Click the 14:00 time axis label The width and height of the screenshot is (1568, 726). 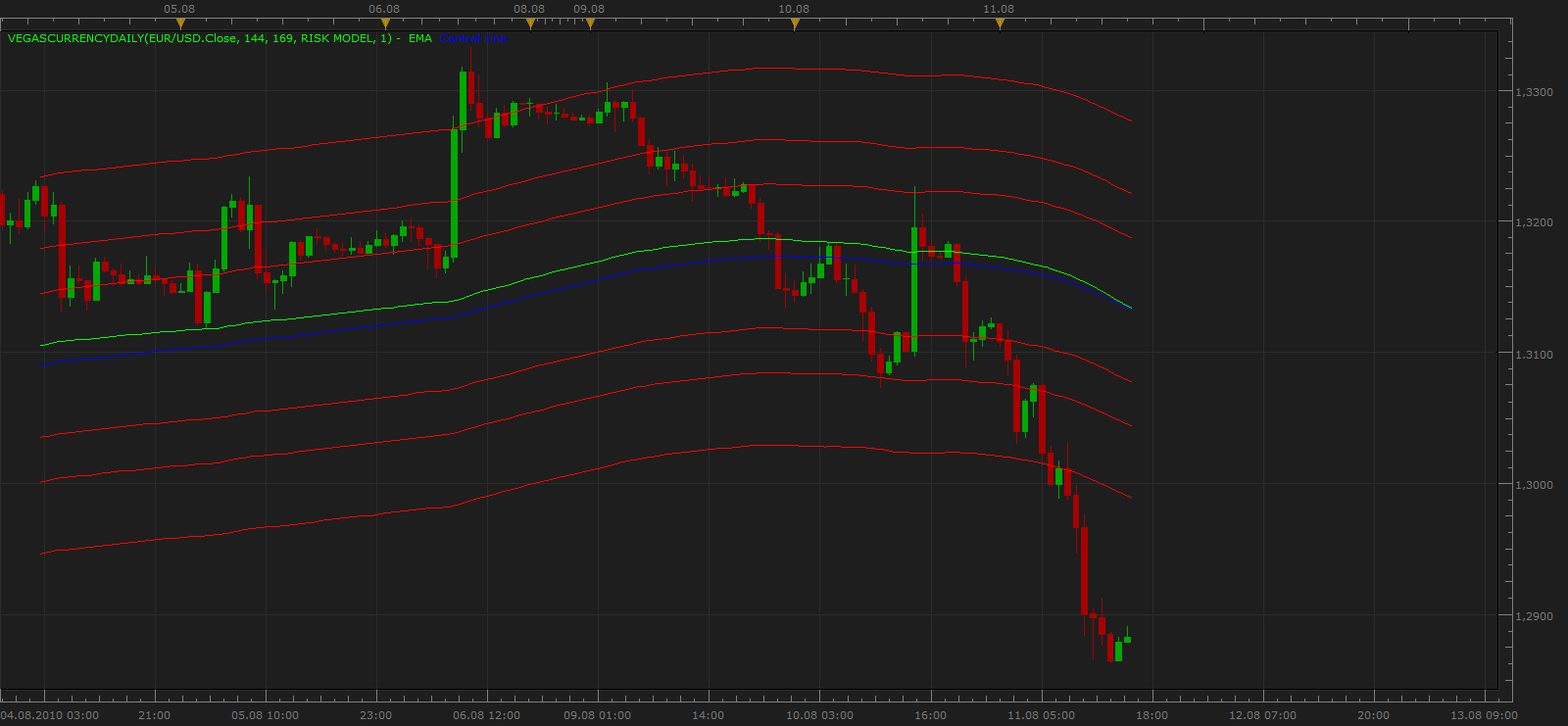click(x=709, y=715)
